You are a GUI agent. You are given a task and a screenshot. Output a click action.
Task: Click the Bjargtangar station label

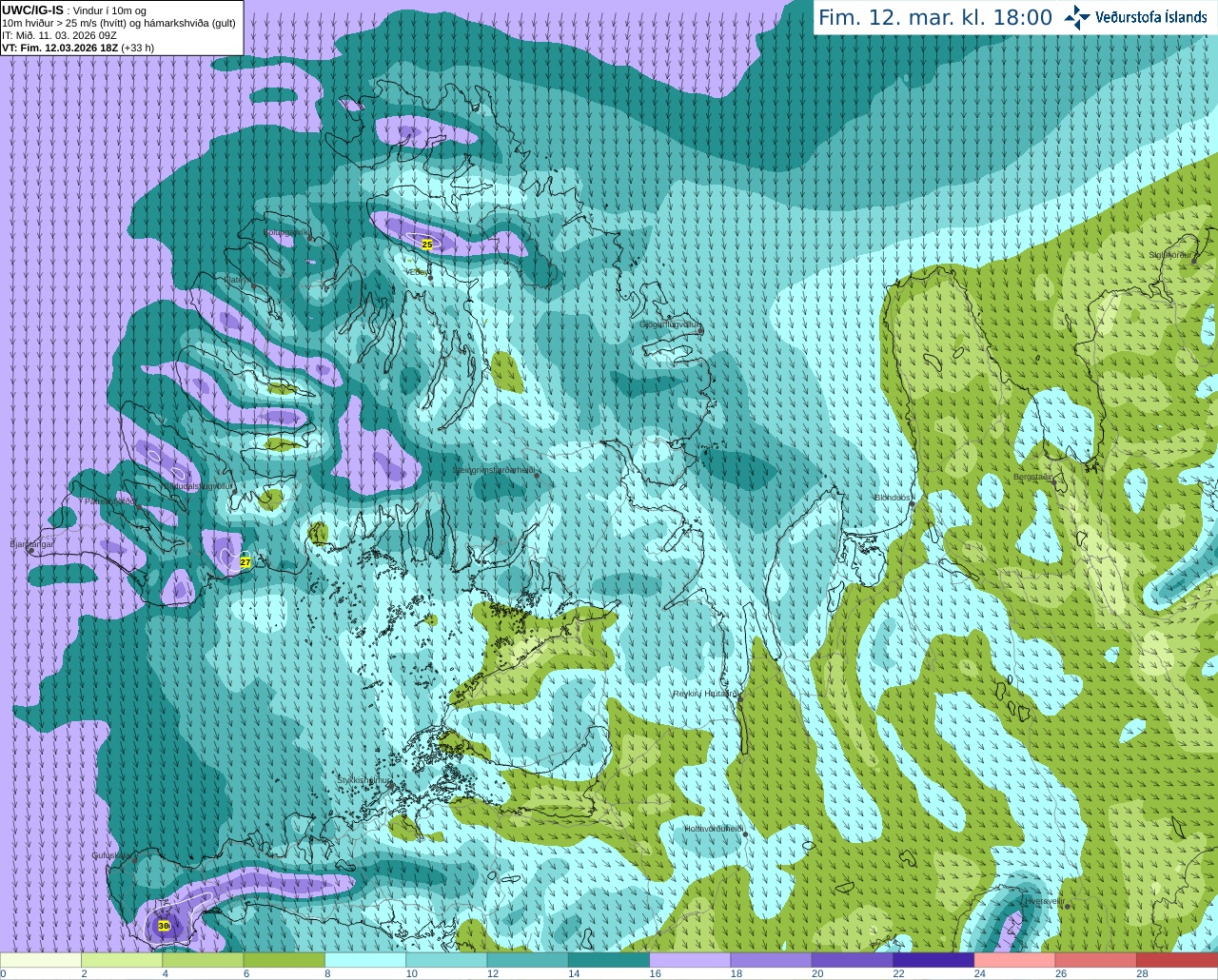pos(32,544)
